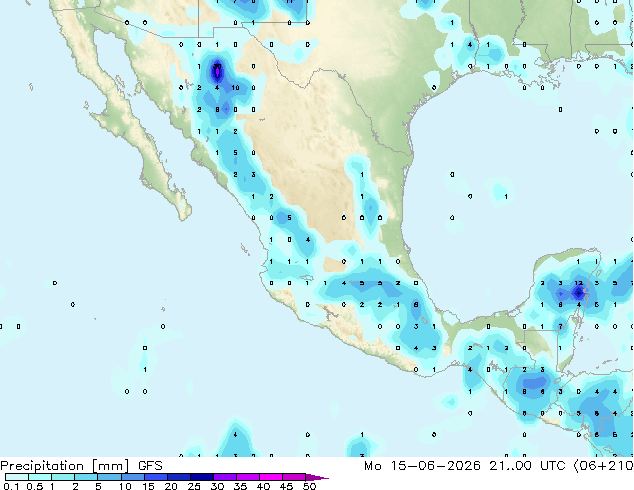Click the "[mm]" unit label
The image size is (634, 490).
(111, 466)
